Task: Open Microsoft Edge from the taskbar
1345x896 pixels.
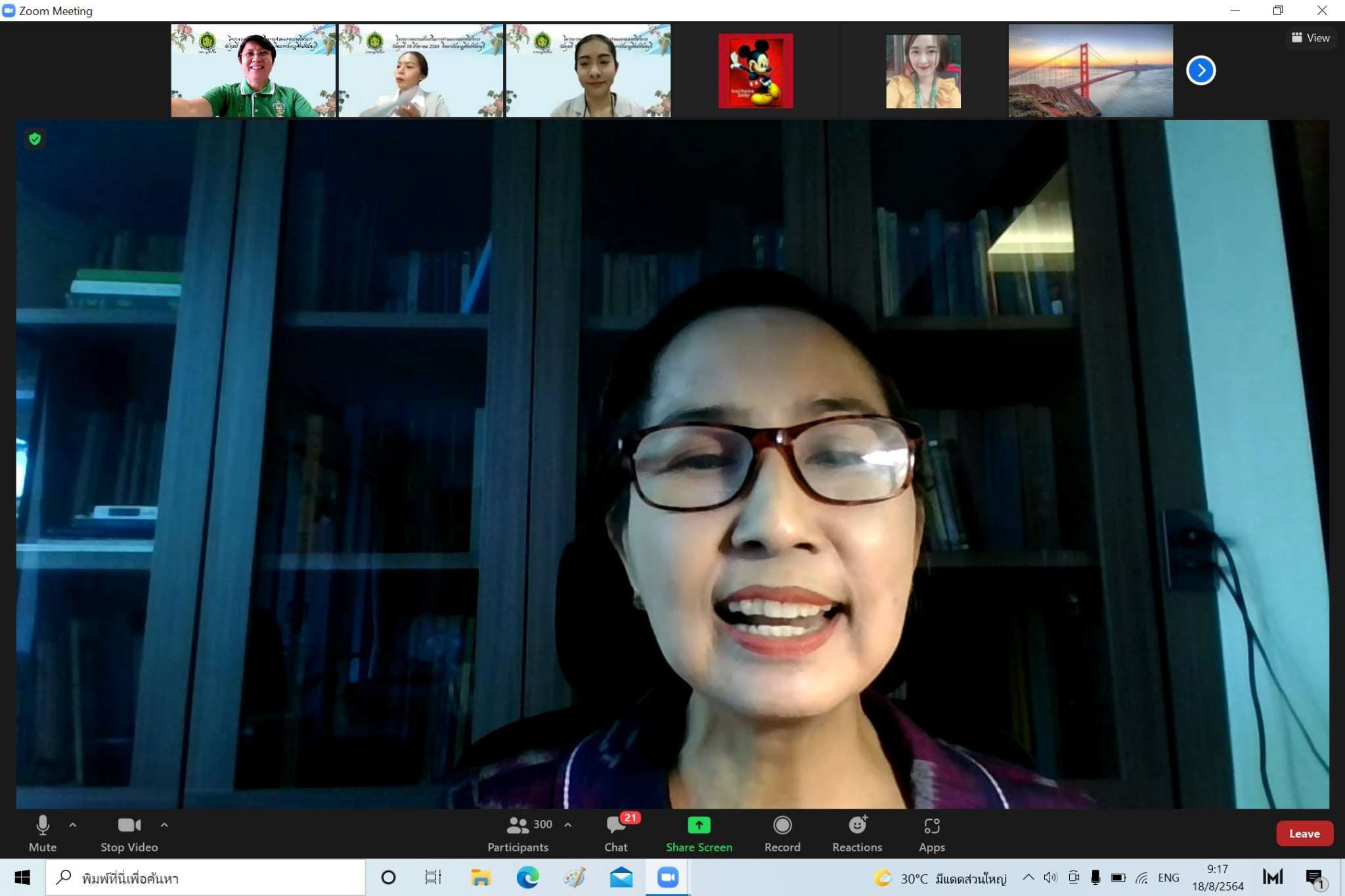Action: click(x=527, y=878)
